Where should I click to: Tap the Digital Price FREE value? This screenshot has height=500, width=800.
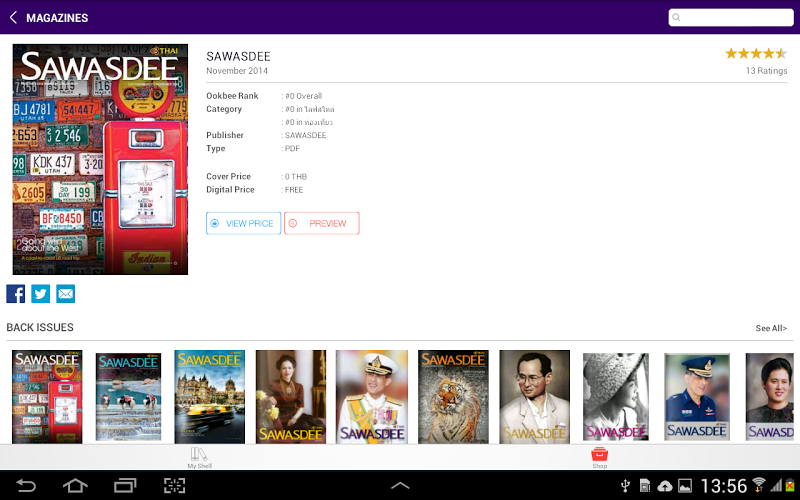294,190
